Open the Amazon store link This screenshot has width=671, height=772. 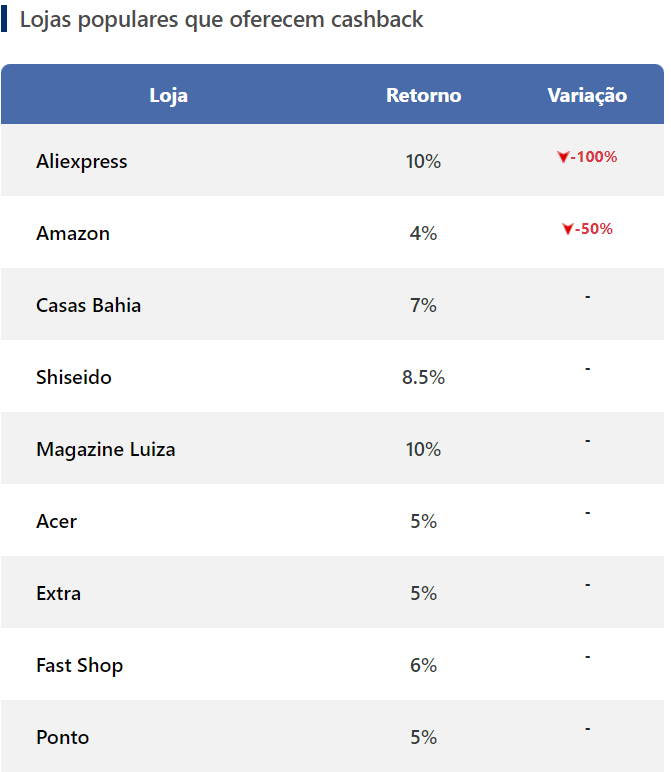coord(73,233)
